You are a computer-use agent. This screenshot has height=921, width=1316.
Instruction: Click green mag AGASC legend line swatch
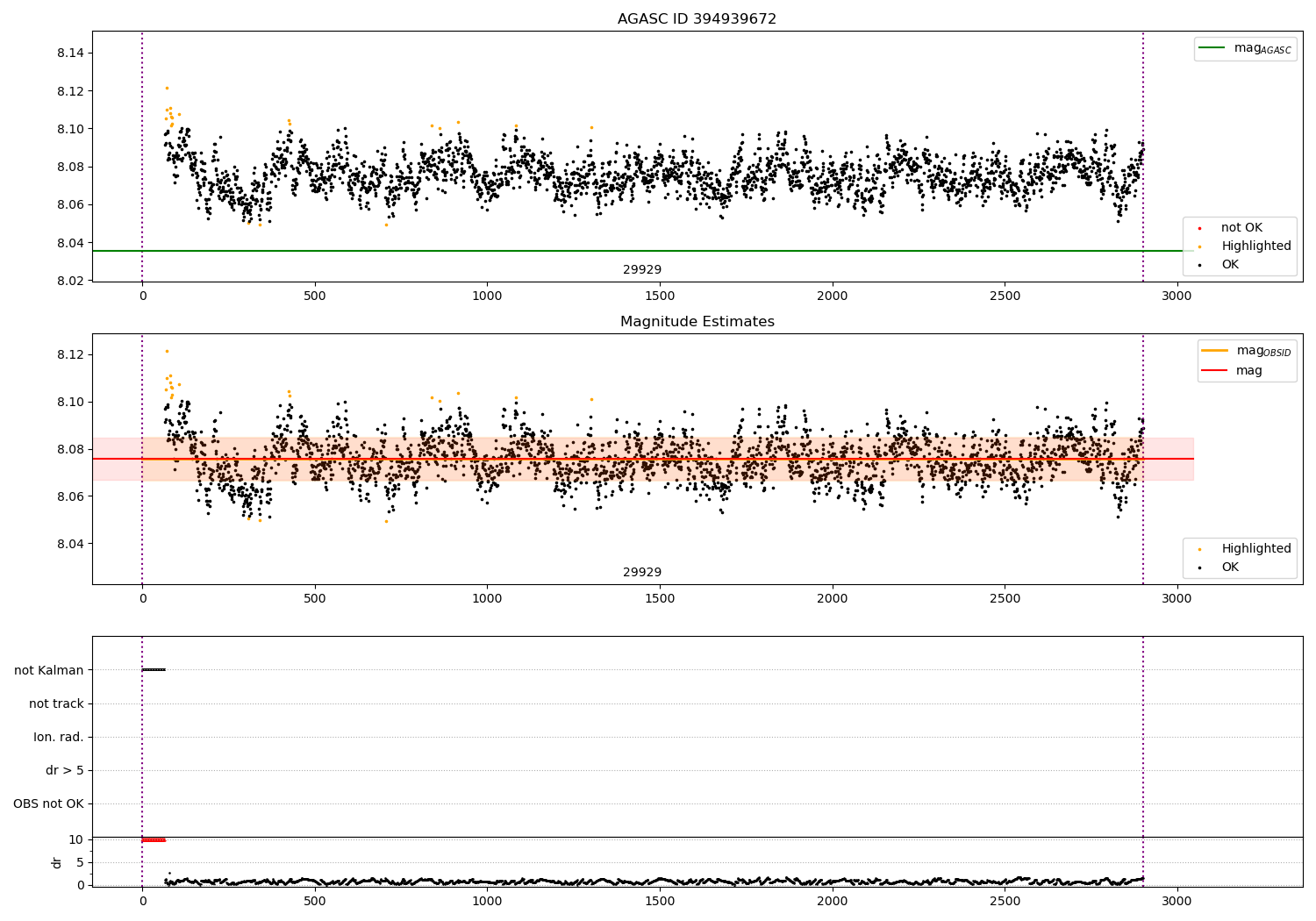click(1212, 47)
